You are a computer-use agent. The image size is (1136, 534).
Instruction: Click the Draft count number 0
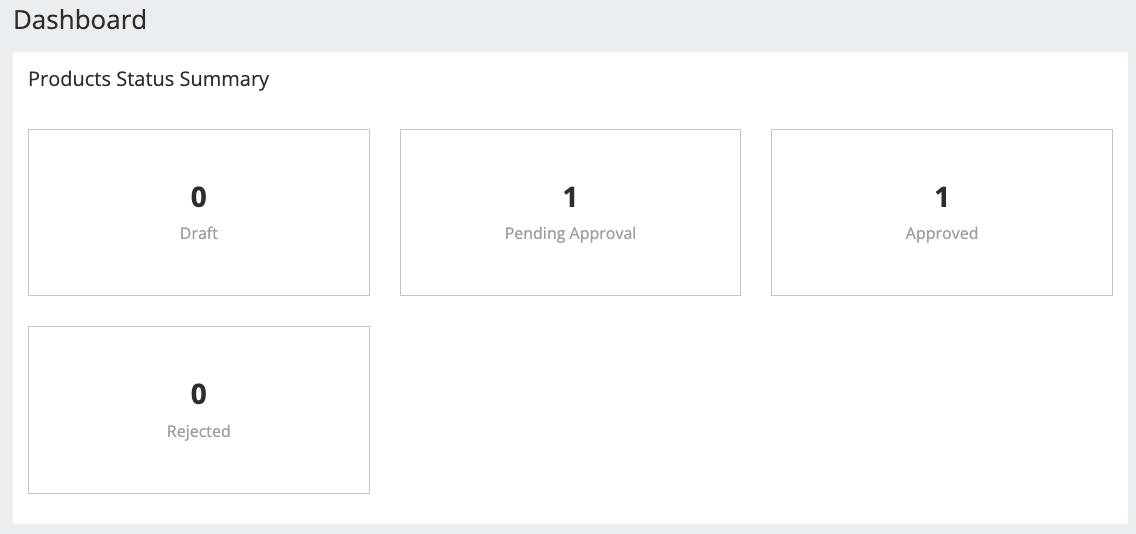pyautogui.click(x=199, y=197)
